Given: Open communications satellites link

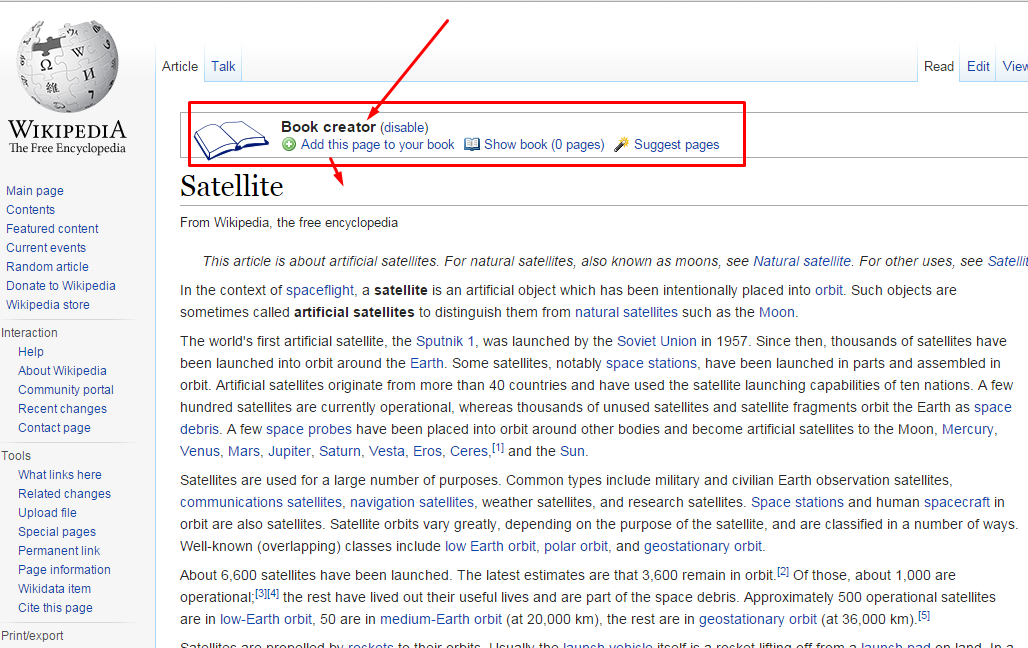Looking at the screenshot, I should (x=261, y=502).
